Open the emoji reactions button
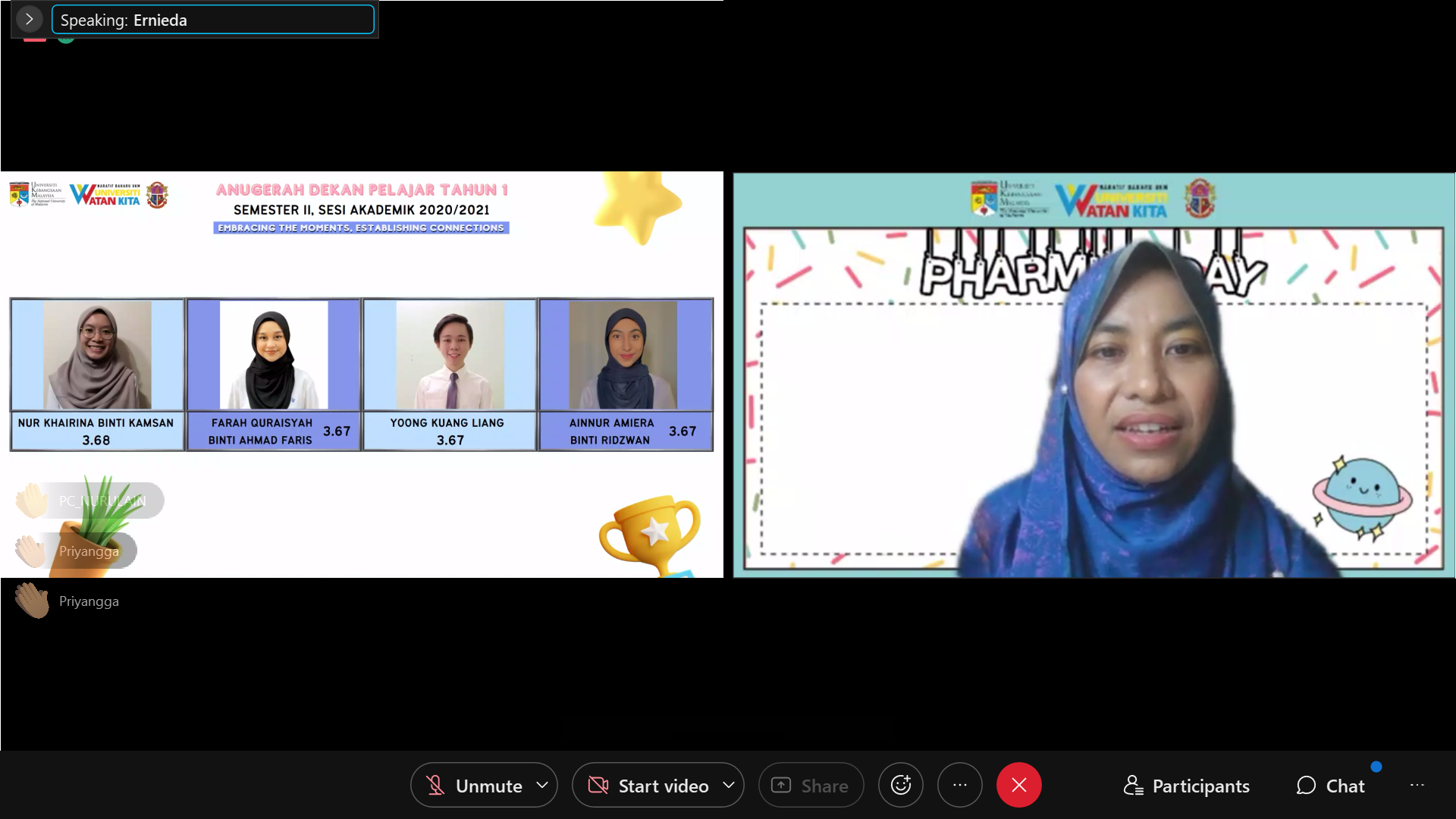Viewport: 1456px width, 819px height. 900,786
